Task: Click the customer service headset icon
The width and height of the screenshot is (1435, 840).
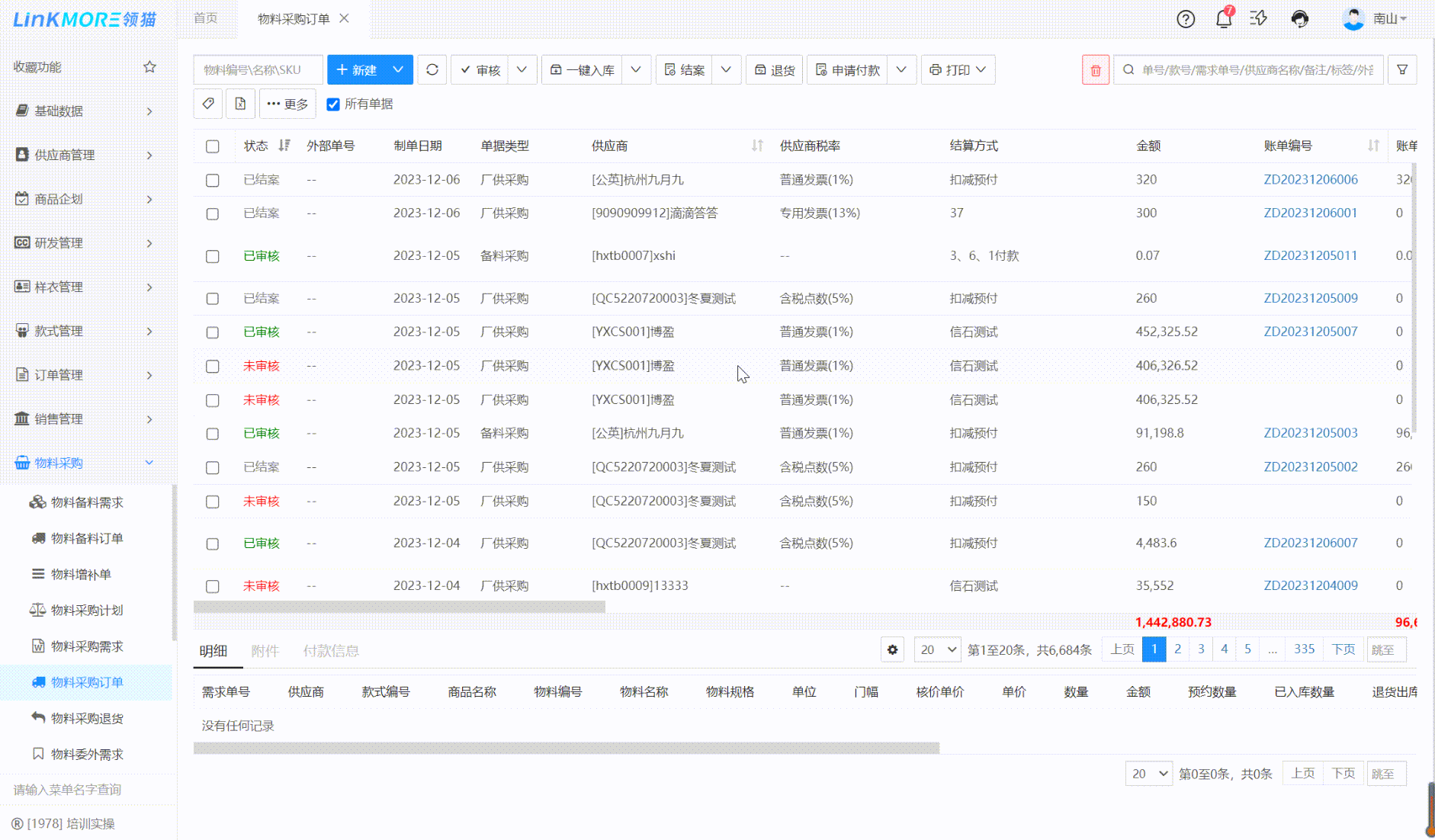Action: click(1299, 19)
